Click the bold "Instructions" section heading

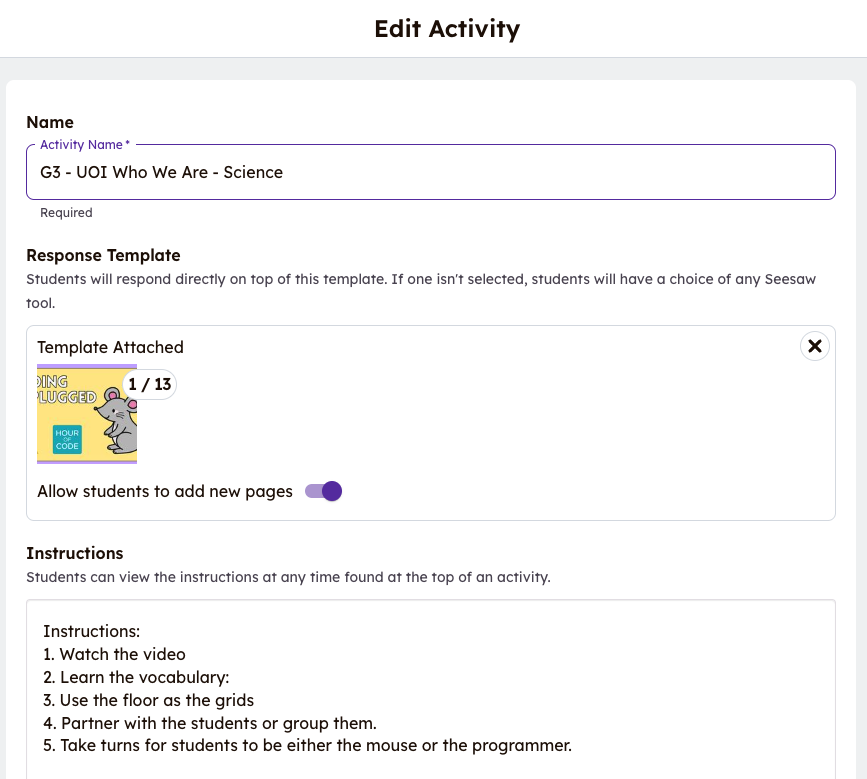(75, 553)
